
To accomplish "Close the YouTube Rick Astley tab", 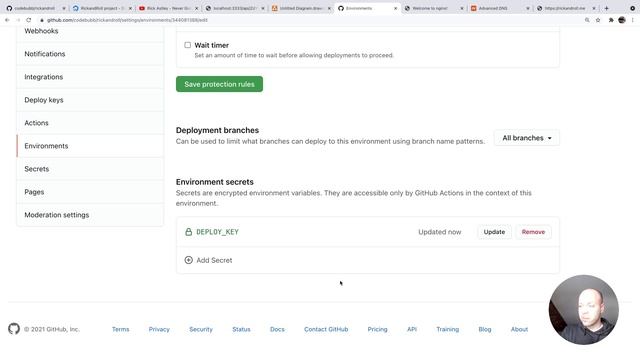I will (196, 8).
